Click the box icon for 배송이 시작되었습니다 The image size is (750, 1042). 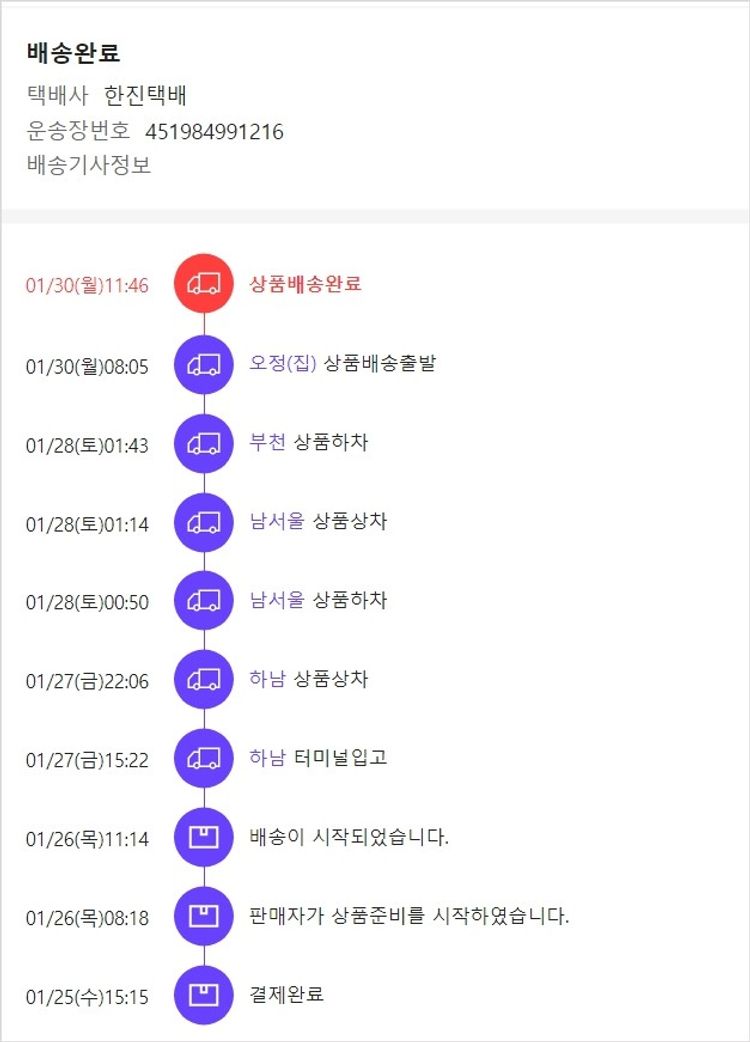click(x=204, y=837)
